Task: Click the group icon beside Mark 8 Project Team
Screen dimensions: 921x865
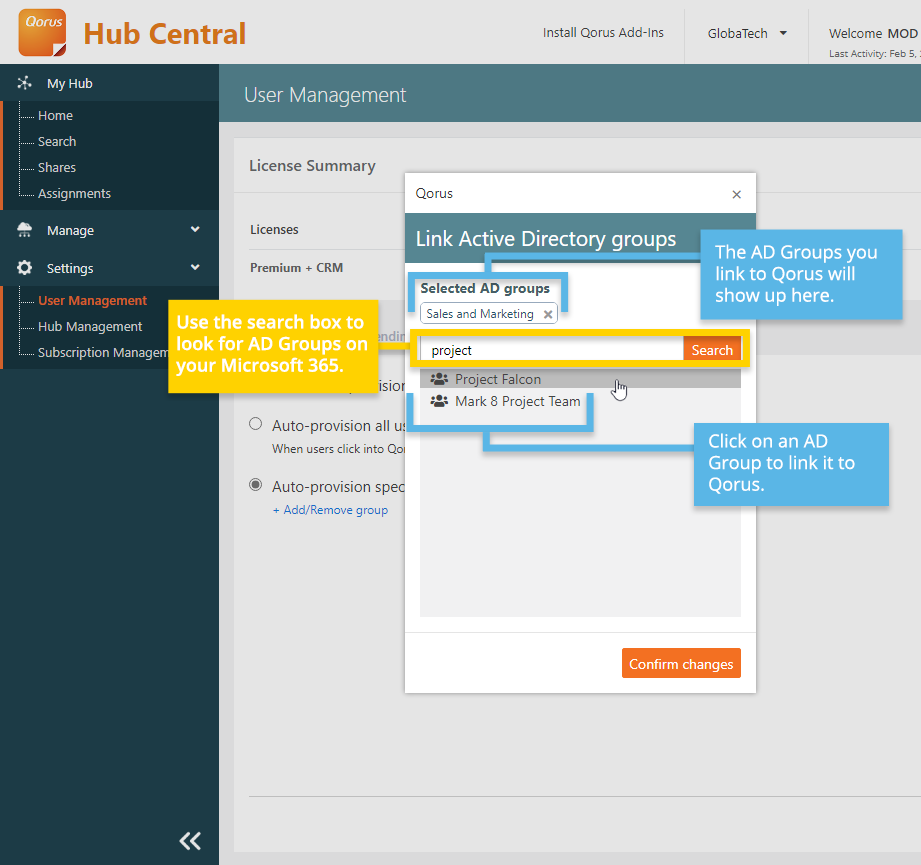Action: 439,401
